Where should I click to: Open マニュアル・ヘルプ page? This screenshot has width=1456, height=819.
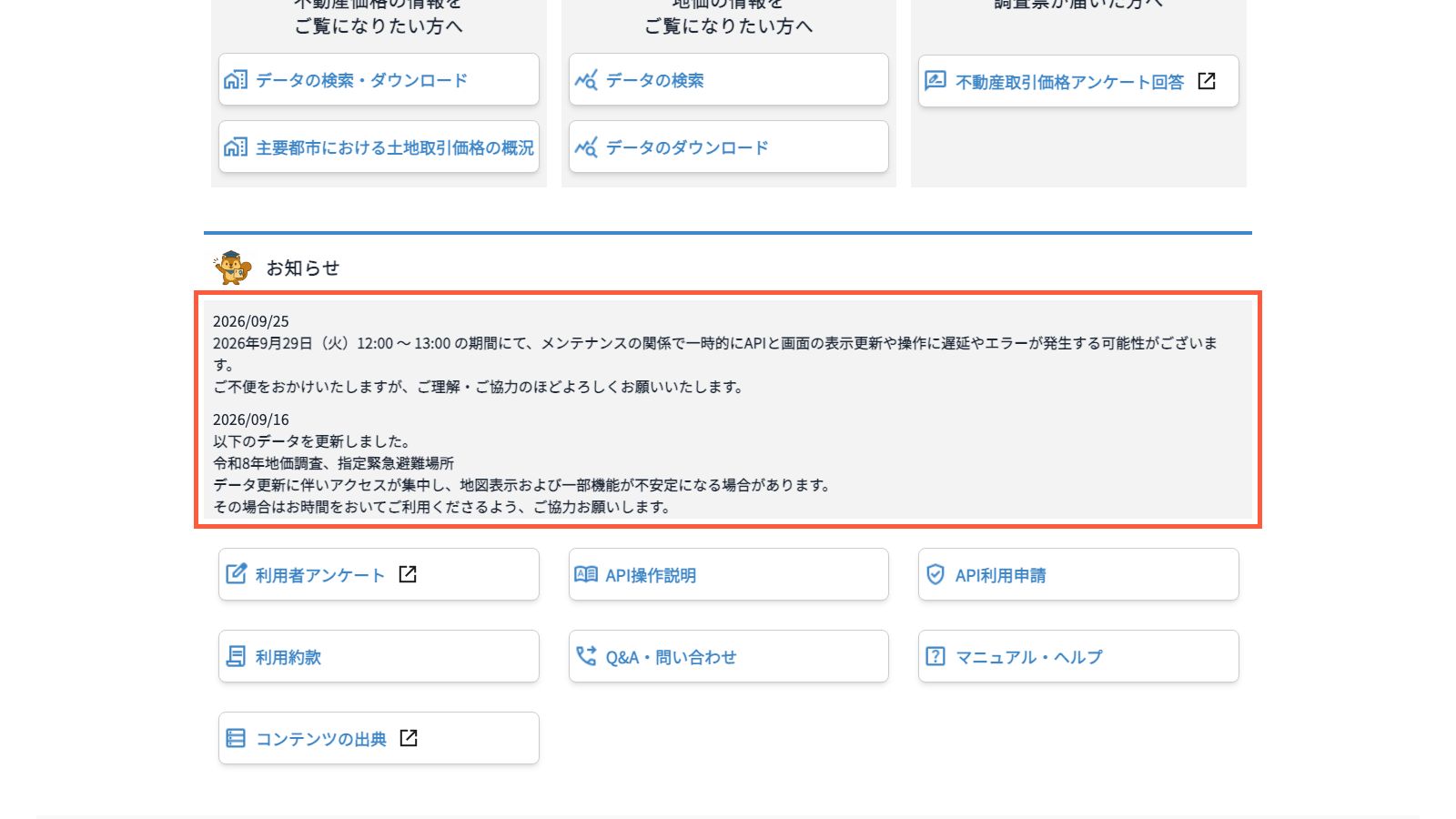coord(1078,656)
